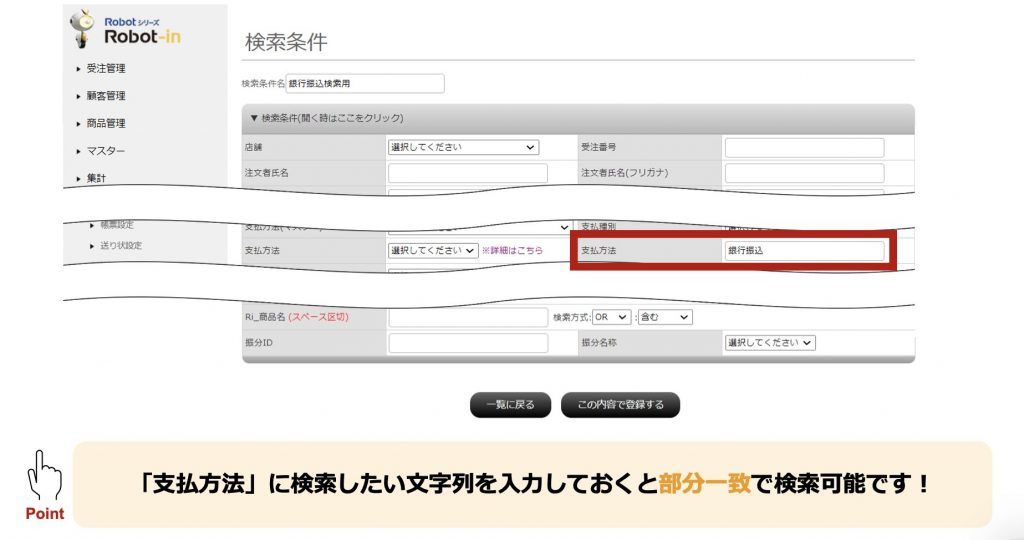The width and height of the screenshot is (1024, 540).
Task: Click the Ri_商品名 input field
Action: pyautogui.click(x=468, y=317)
